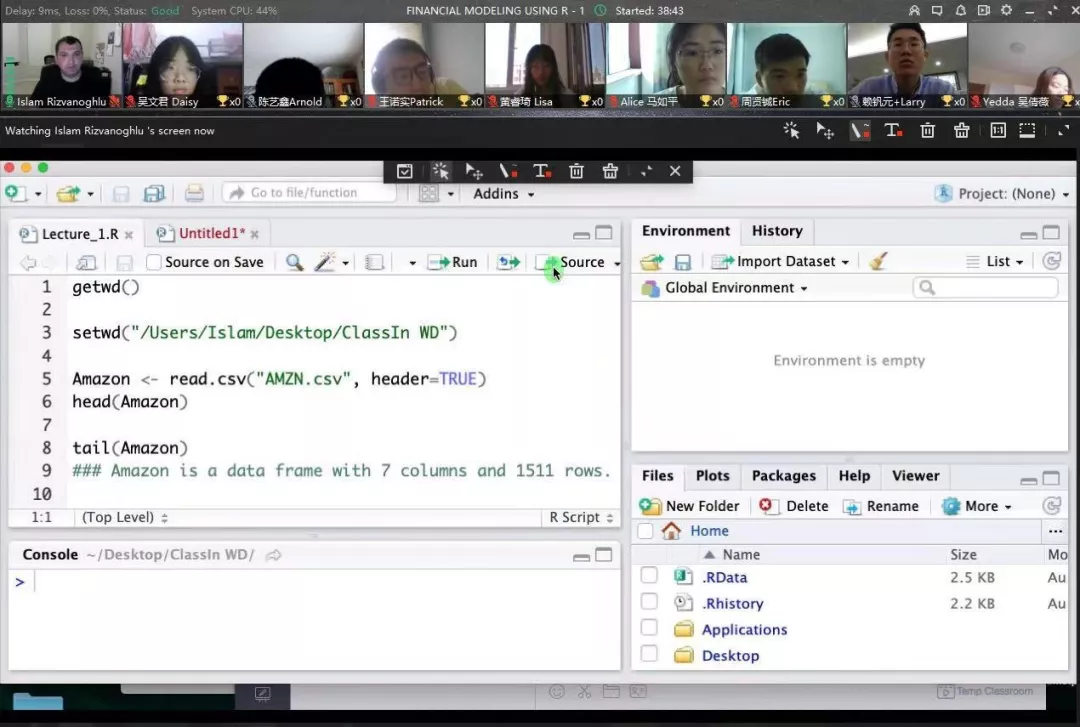Click Islam Rizvanoghlu's video thumbnail
Viewport: 1080px width, 727px height.
pyautogui.click(x=61, y=65)
